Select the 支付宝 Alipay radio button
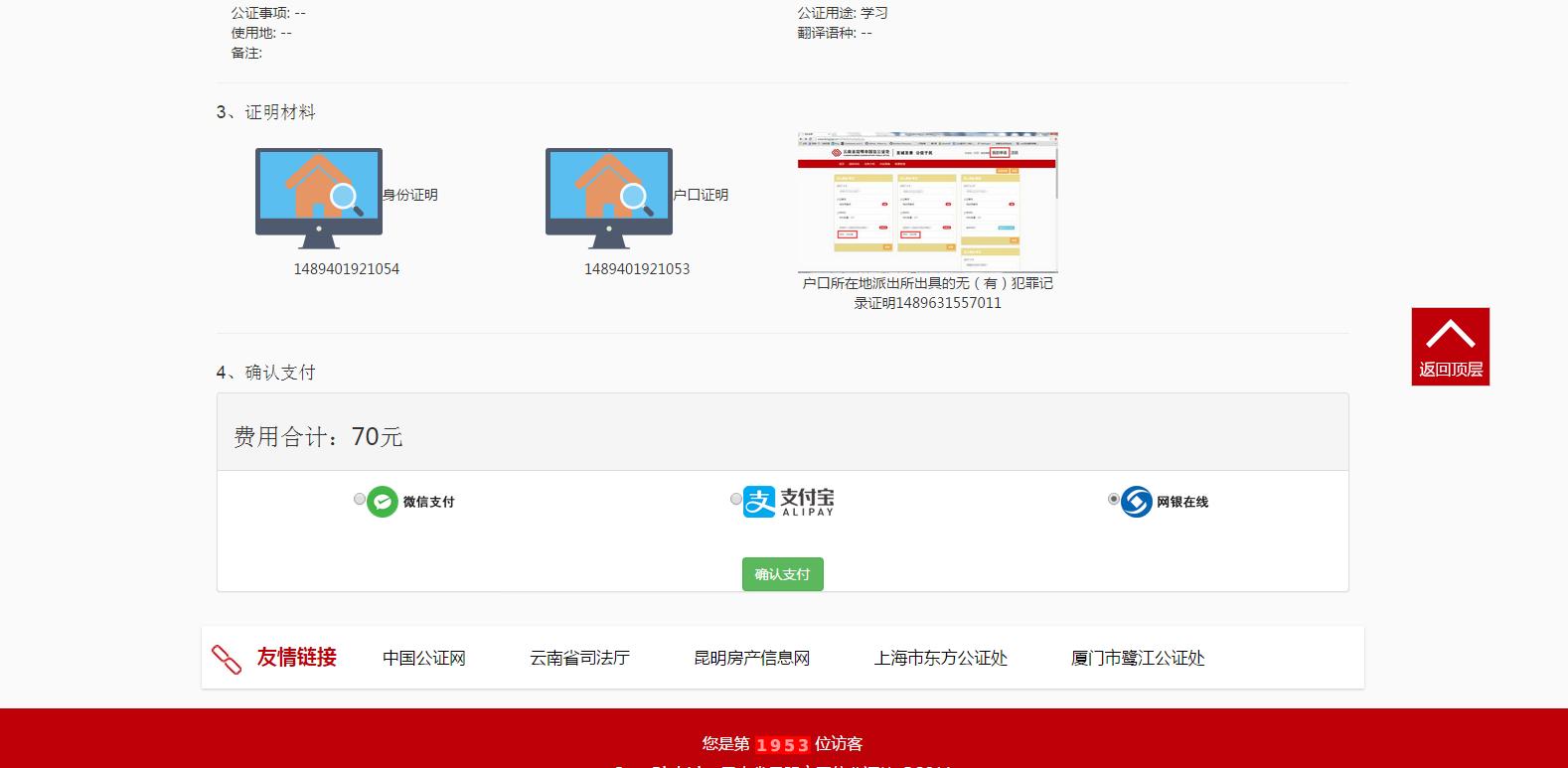The height and width of the screenshot is (768, 1568). [736, 499]
